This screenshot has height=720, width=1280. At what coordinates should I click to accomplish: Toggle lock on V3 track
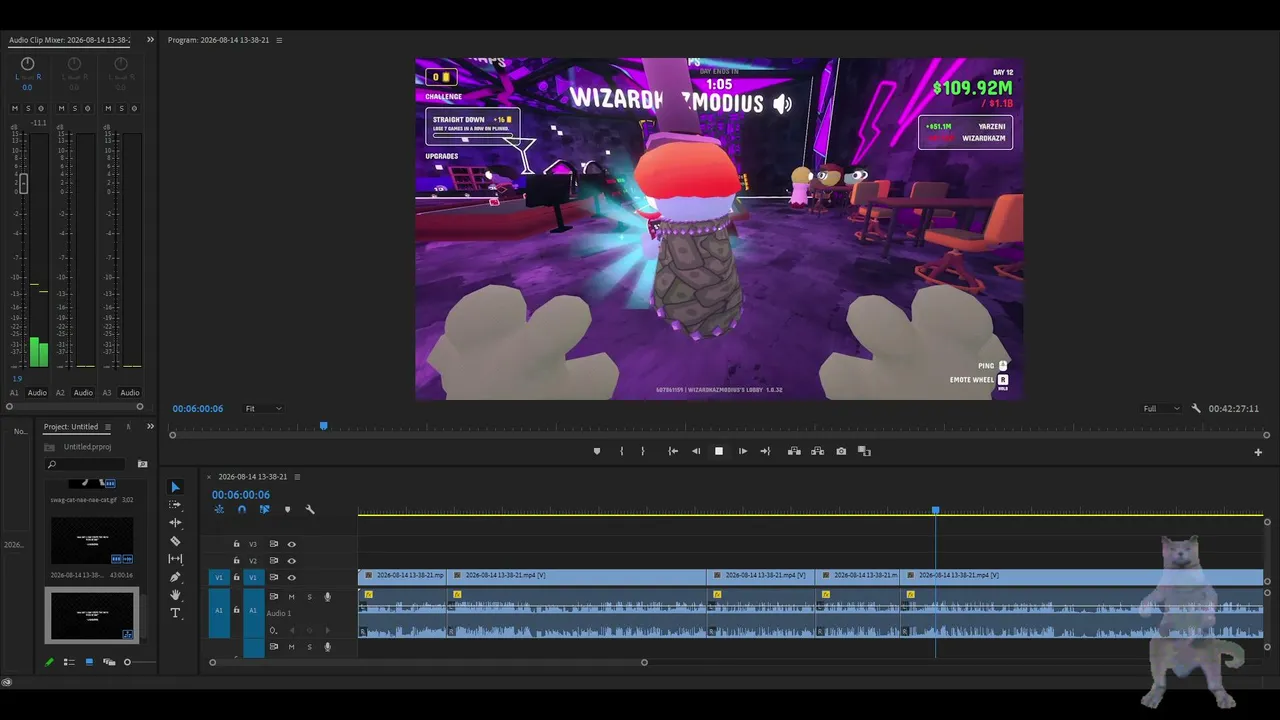(x=236, y=544)
